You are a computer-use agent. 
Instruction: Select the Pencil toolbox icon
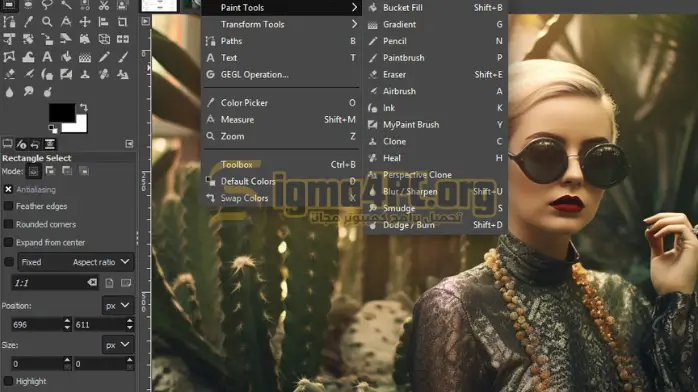[104, 57]
